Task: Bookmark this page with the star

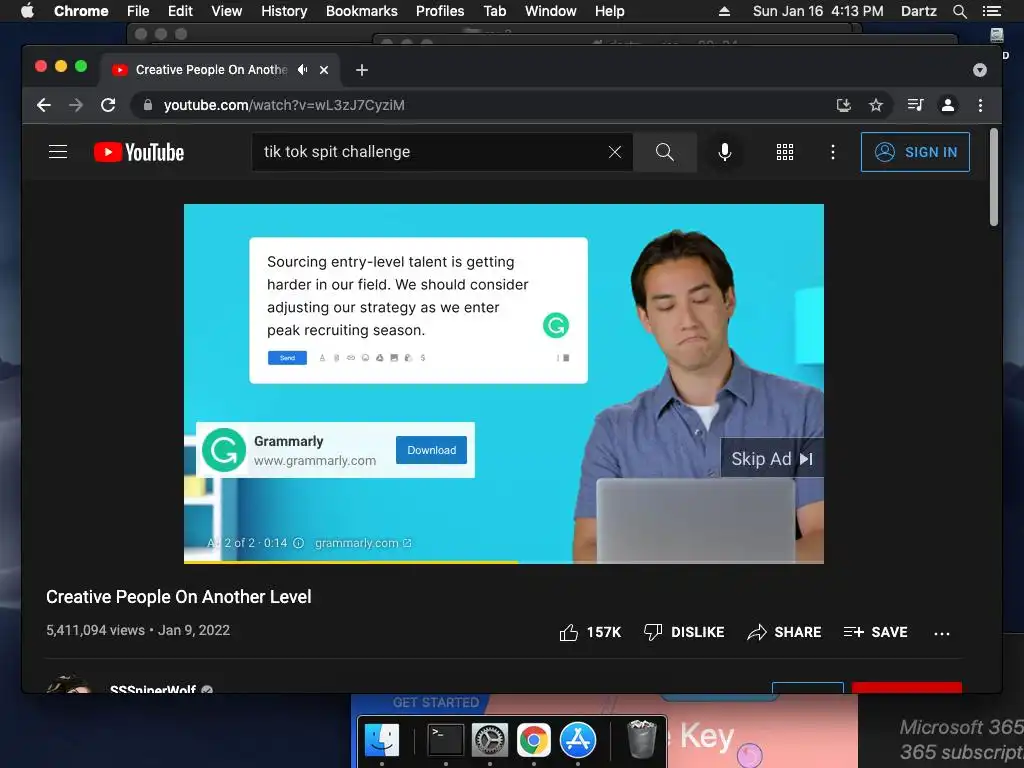Action: pyautogui.click(x=876, y=105)
